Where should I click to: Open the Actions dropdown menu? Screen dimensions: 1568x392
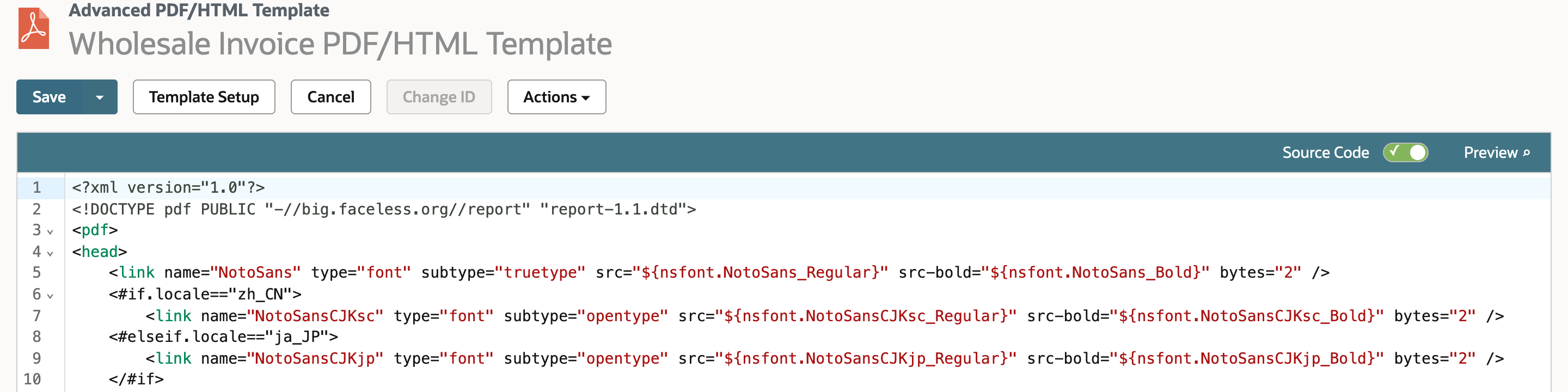(x=556, y=97)
